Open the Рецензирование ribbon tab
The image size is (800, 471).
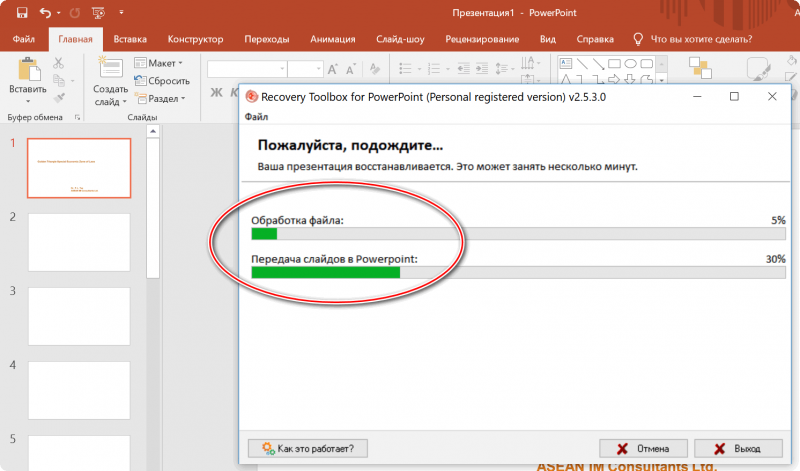click(x=482, y=39)
